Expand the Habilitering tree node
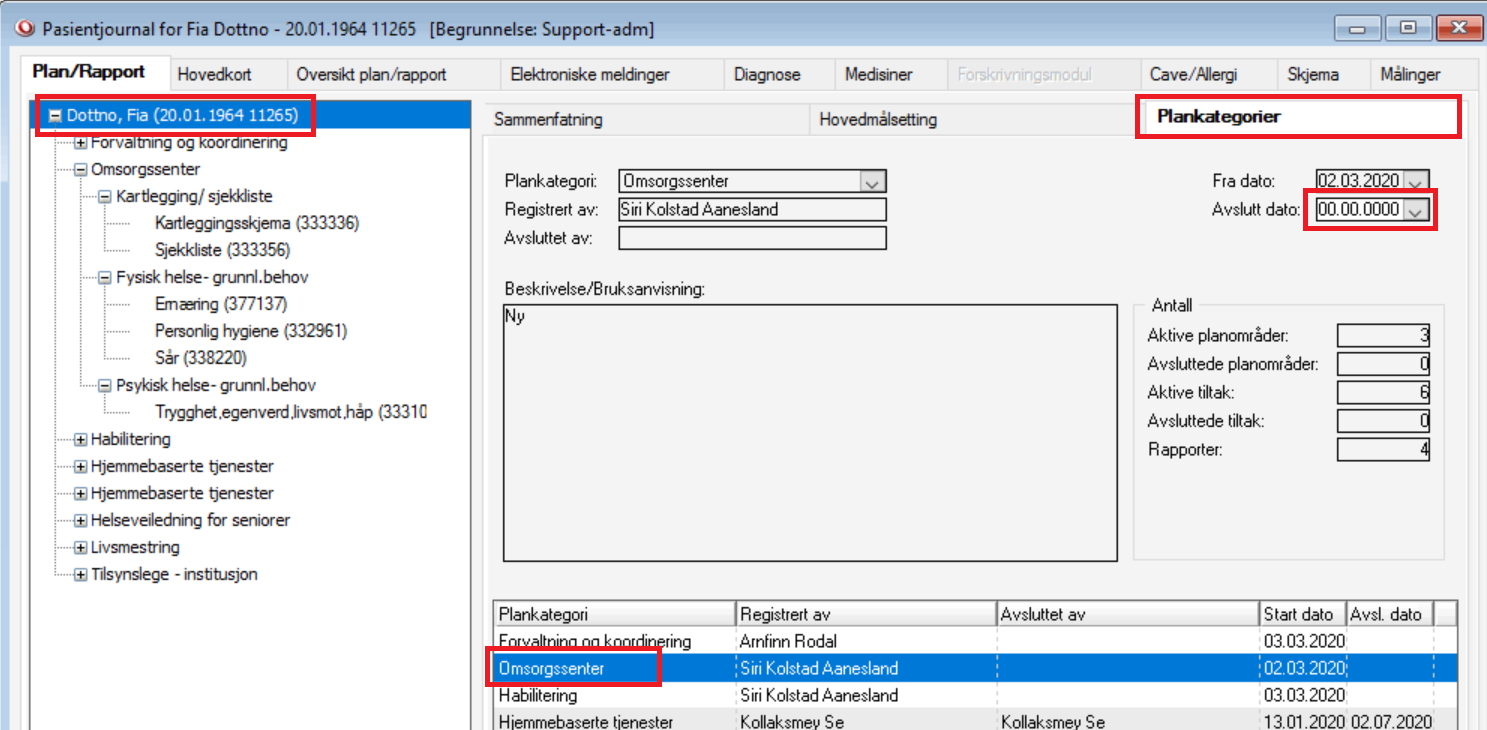The width and height of the screenshot is (1487, 730). (81, 440)
